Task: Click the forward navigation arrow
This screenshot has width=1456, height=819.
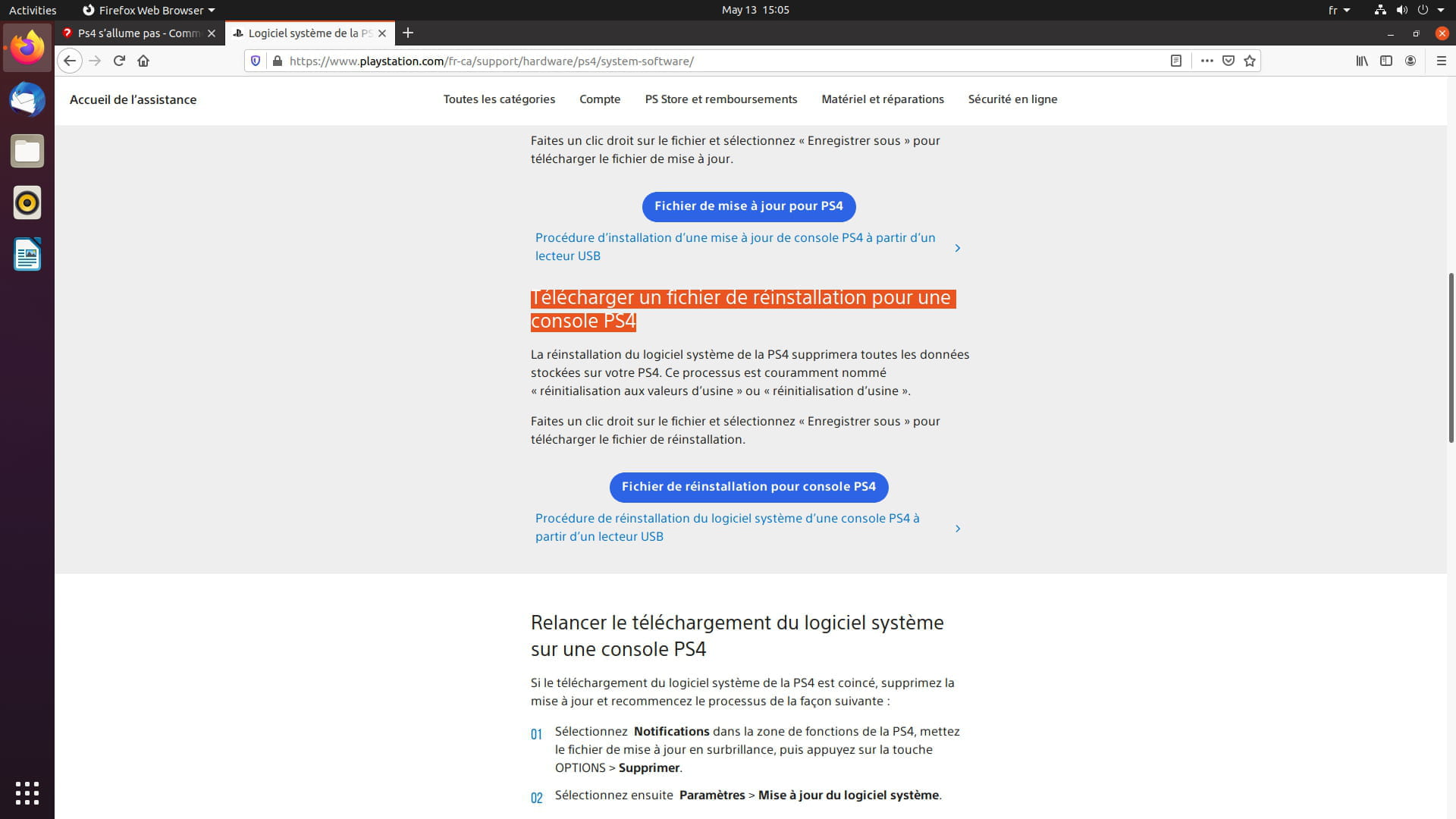Action: [95, 61]
